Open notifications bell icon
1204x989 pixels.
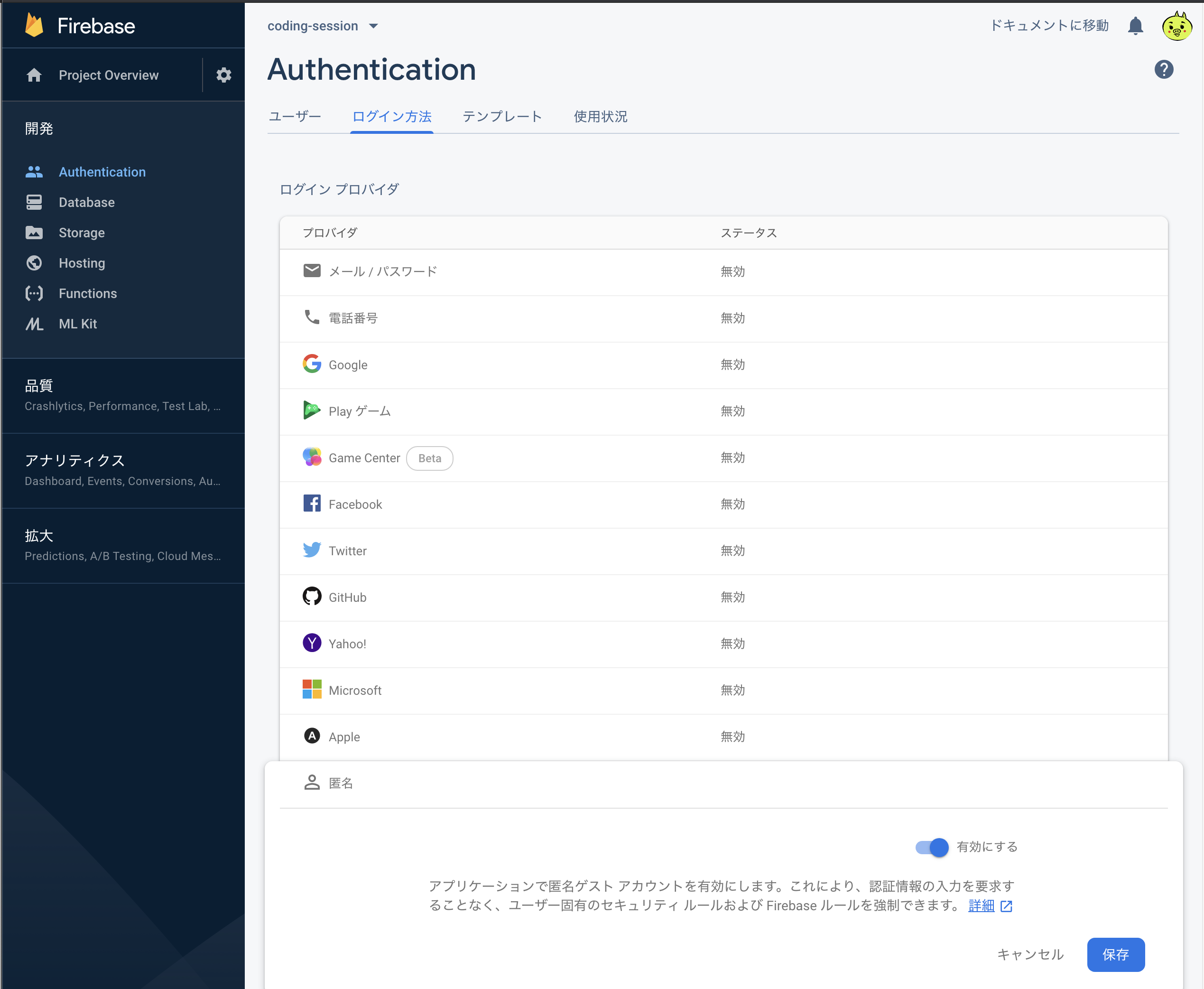[1136, 26]
